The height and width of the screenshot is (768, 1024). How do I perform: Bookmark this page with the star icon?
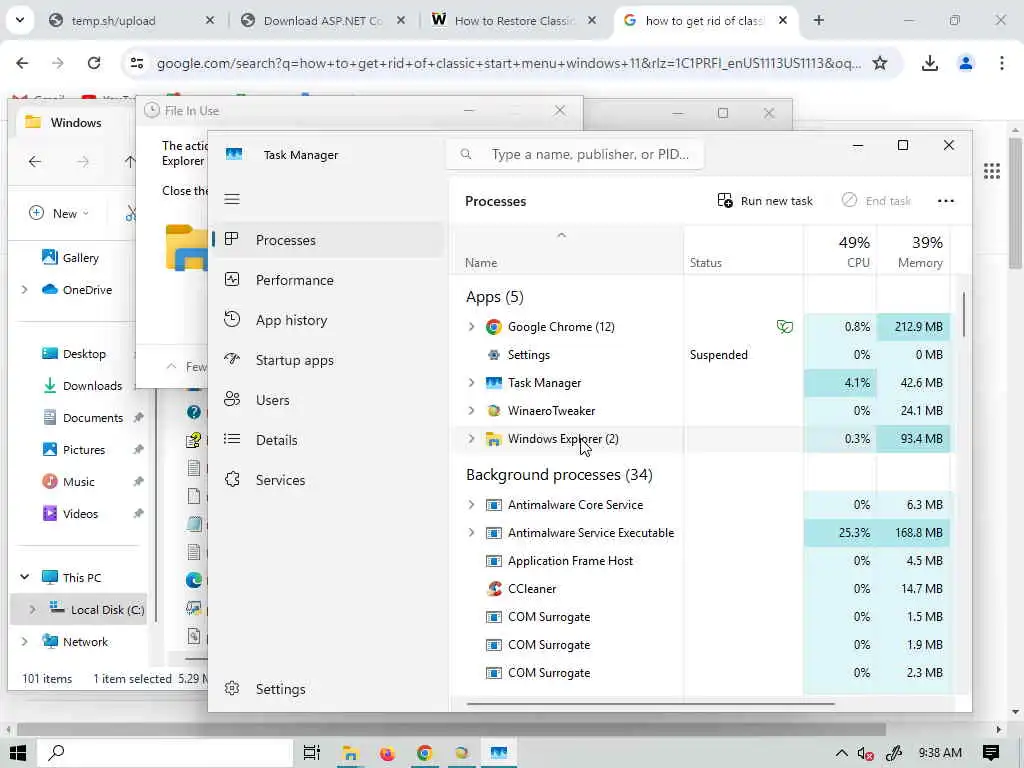[x=880, y=63]
